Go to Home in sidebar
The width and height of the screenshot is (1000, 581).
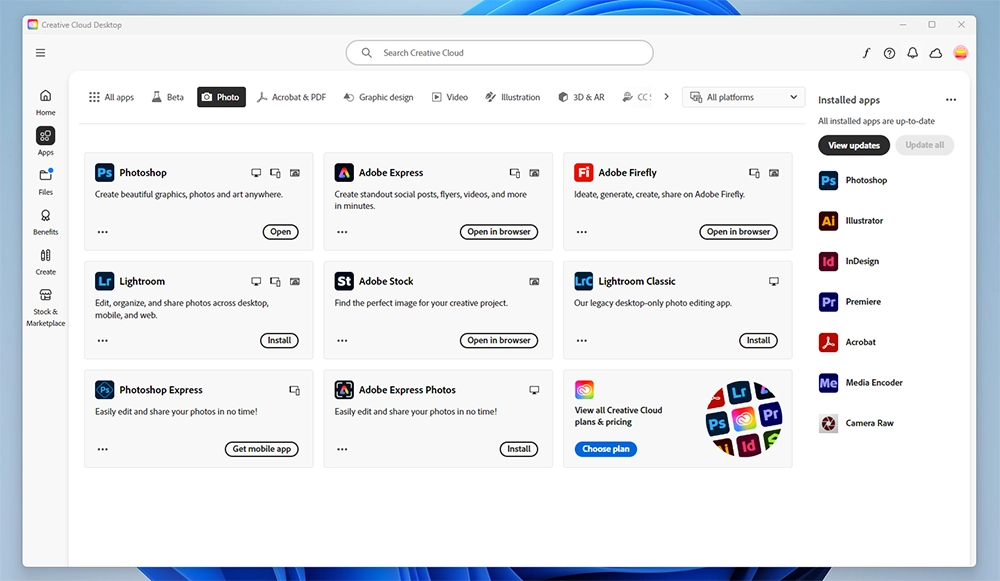tap(45, 102)
